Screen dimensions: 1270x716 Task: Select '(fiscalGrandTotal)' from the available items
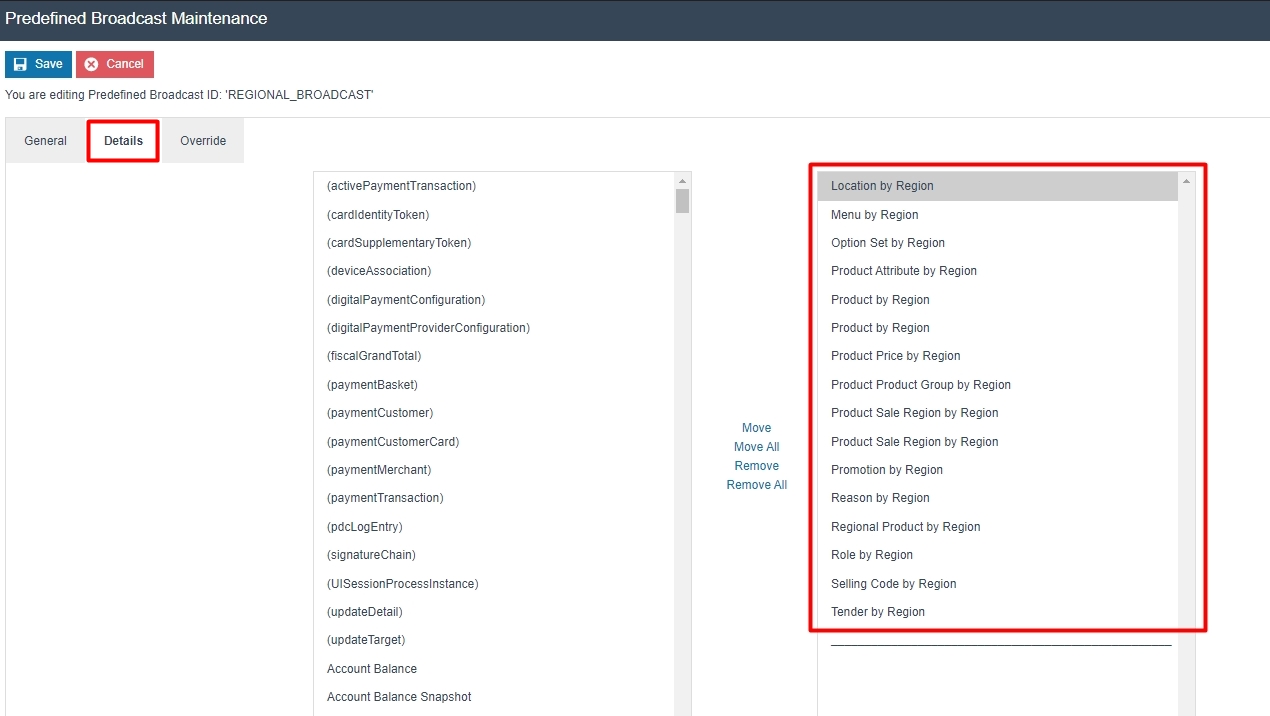373,355
